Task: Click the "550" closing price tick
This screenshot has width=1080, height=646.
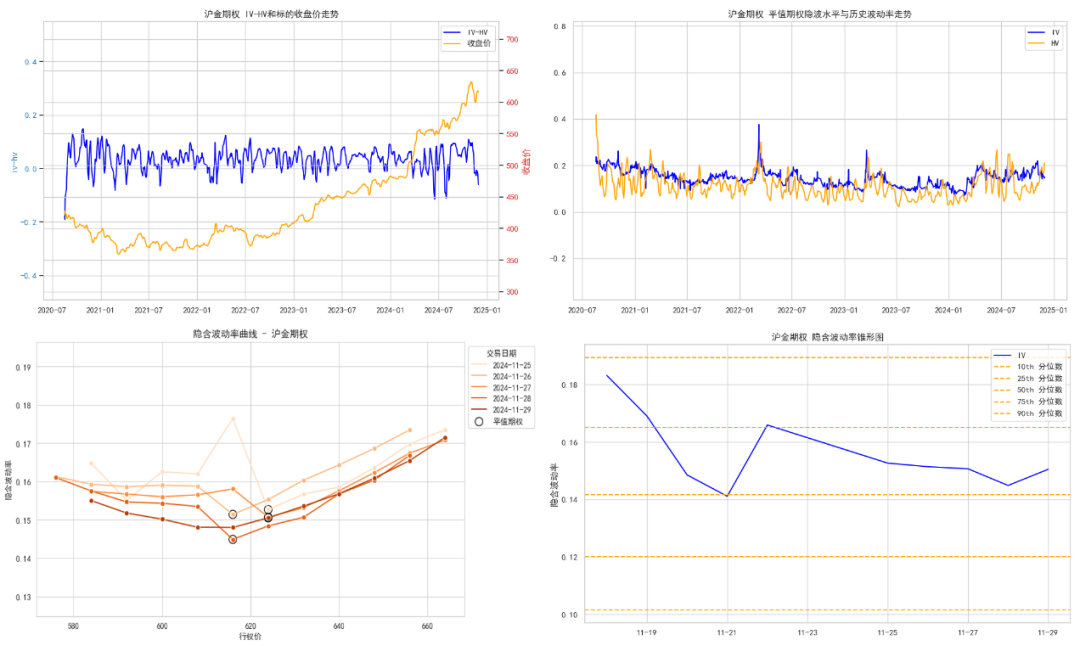Action: (512, 134)
